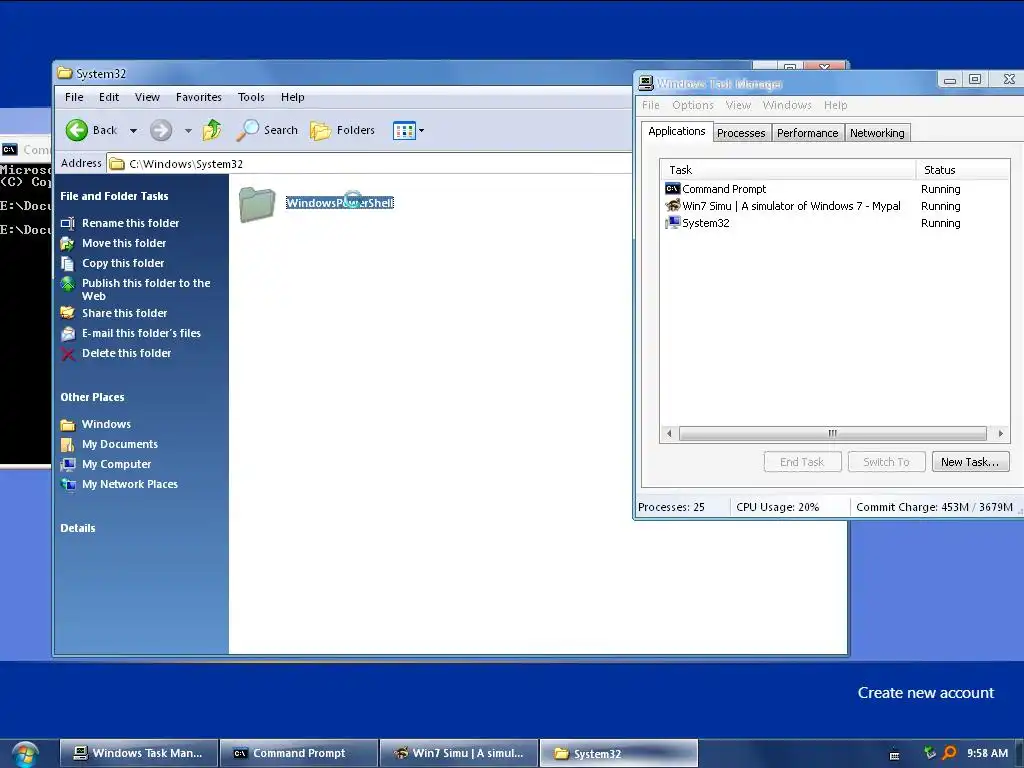The width and height of the screenshot is (1024, 768).
Task: Click Rename this folder link
Action: (130, 223)
